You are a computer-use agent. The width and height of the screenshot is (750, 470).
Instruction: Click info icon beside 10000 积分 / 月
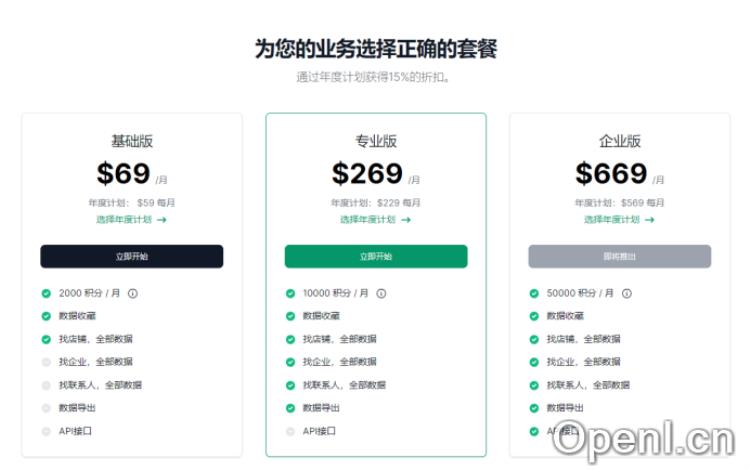tap(381, 293)
